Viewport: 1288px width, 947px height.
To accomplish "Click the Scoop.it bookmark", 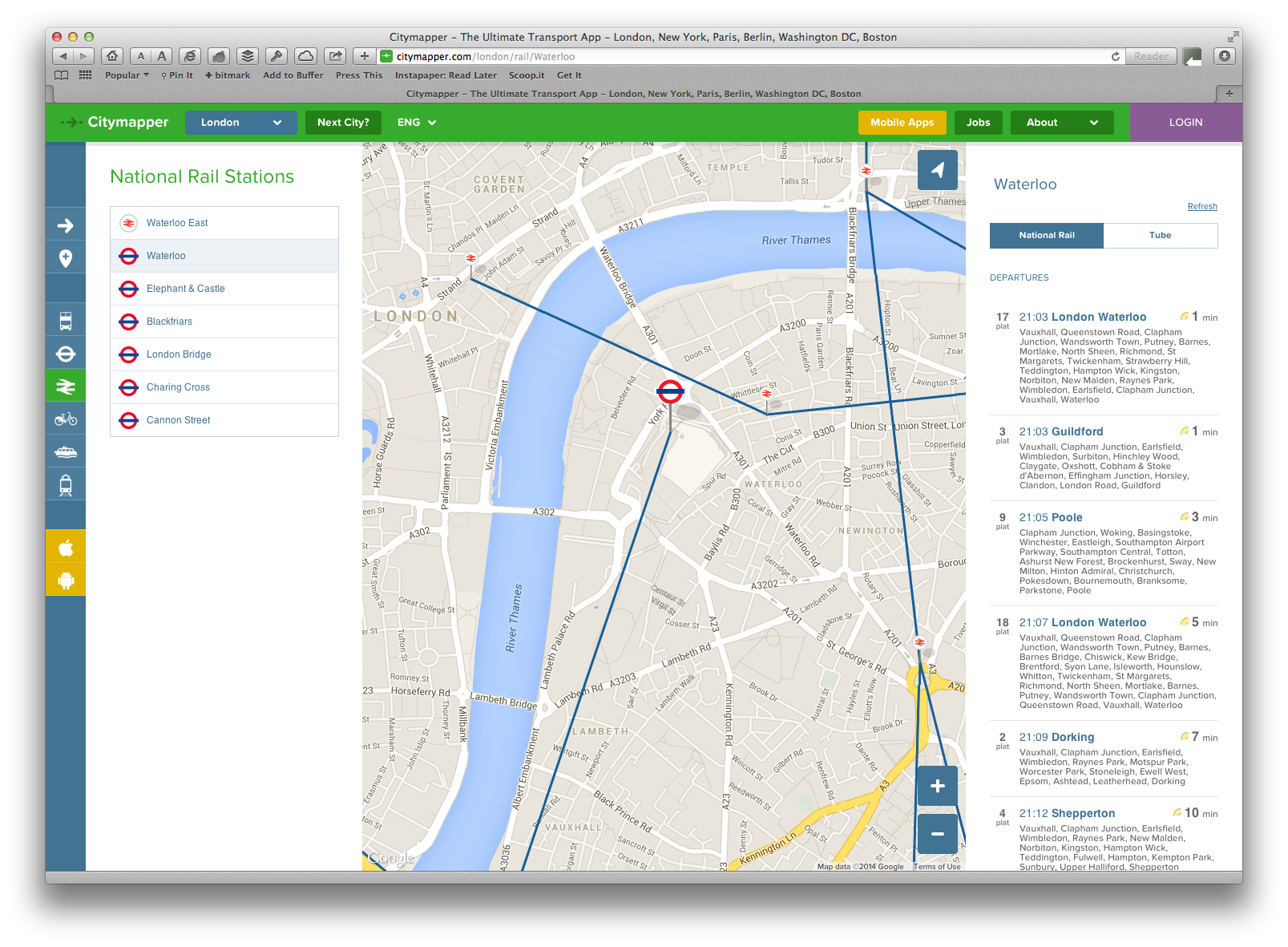I will 527,75.
